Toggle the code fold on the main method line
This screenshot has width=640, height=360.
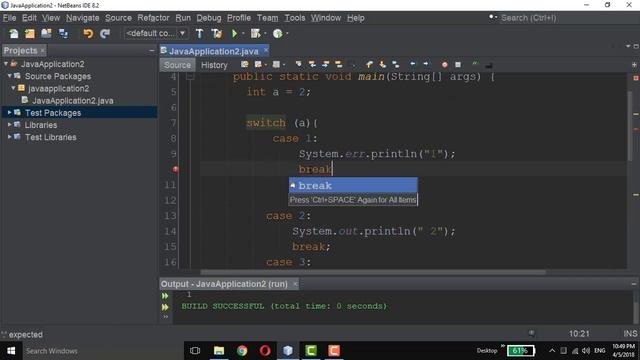pyautogui.click(x=190, y=77)
